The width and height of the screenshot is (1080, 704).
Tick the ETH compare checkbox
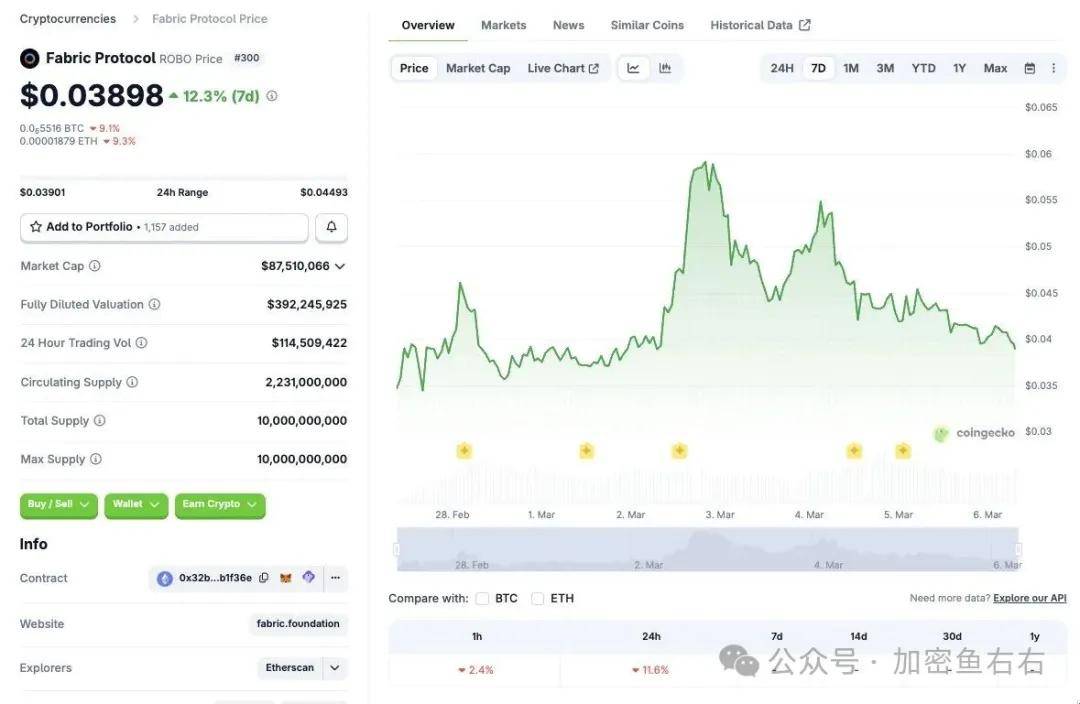pos(538,598)
